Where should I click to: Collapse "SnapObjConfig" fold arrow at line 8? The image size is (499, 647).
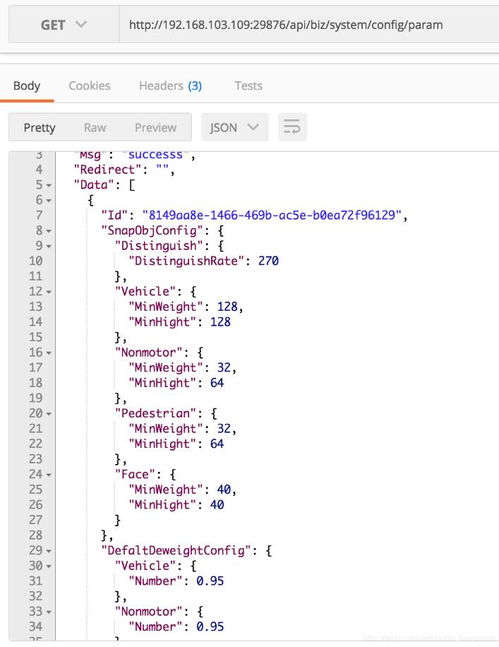(49, 231)
